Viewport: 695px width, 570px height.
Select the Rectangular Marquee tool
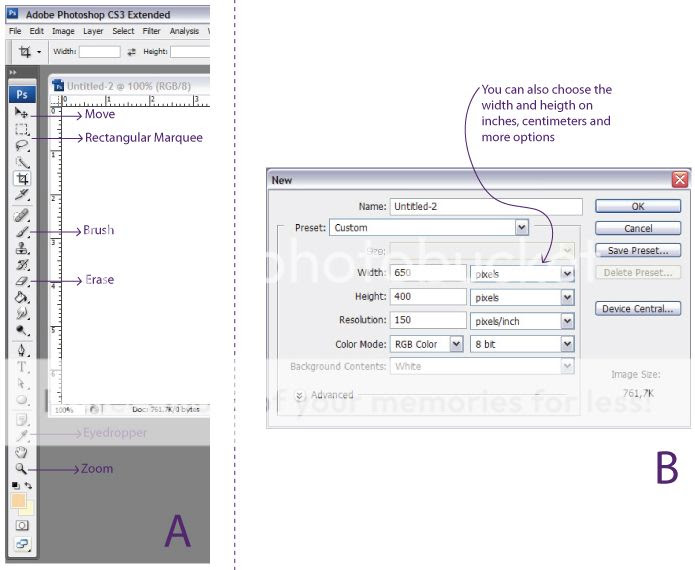[x=21, y=129]
